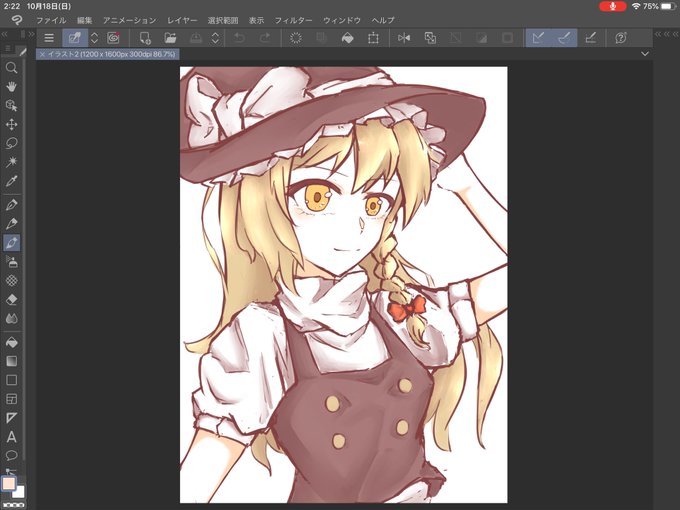Click the Open file folder icon

tap(170, 38)
